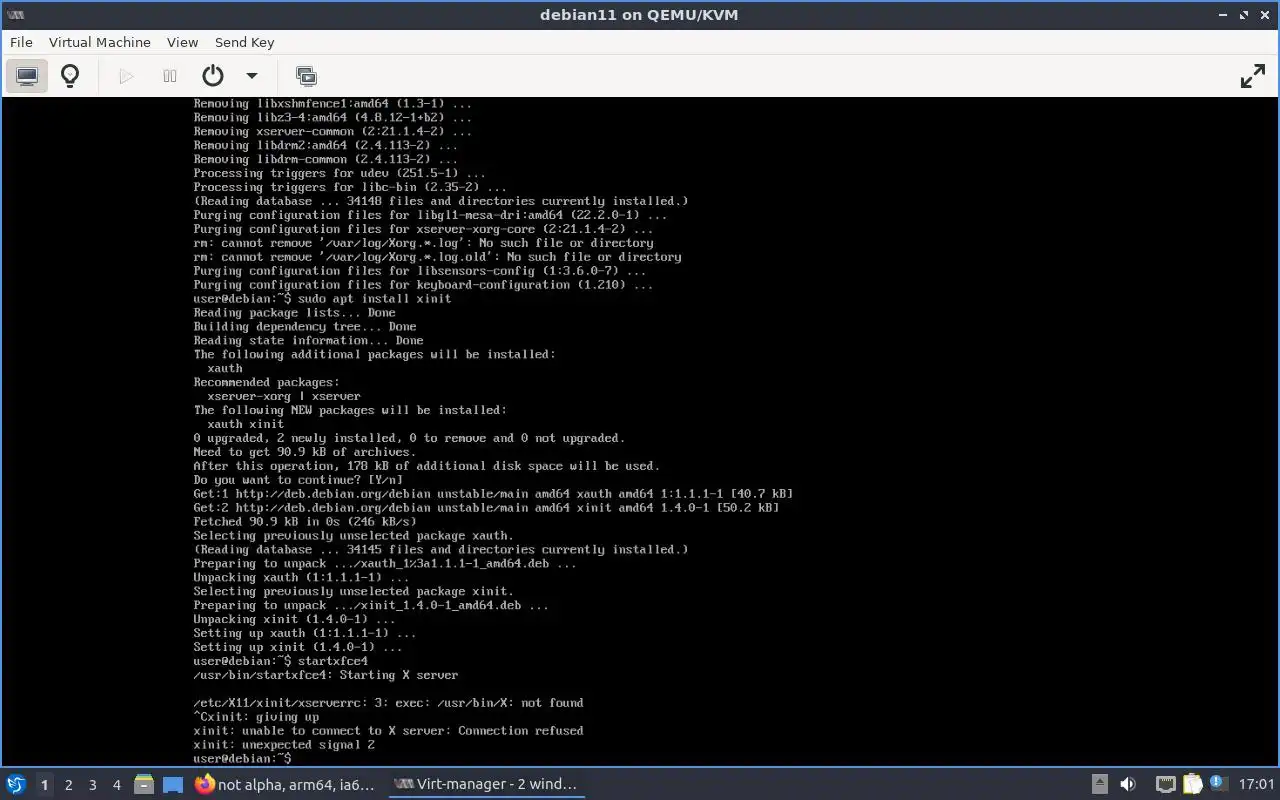This screenshot has width=1280, height=800.
Task: Open the update notification tray icon
Action: [1219, 785]
